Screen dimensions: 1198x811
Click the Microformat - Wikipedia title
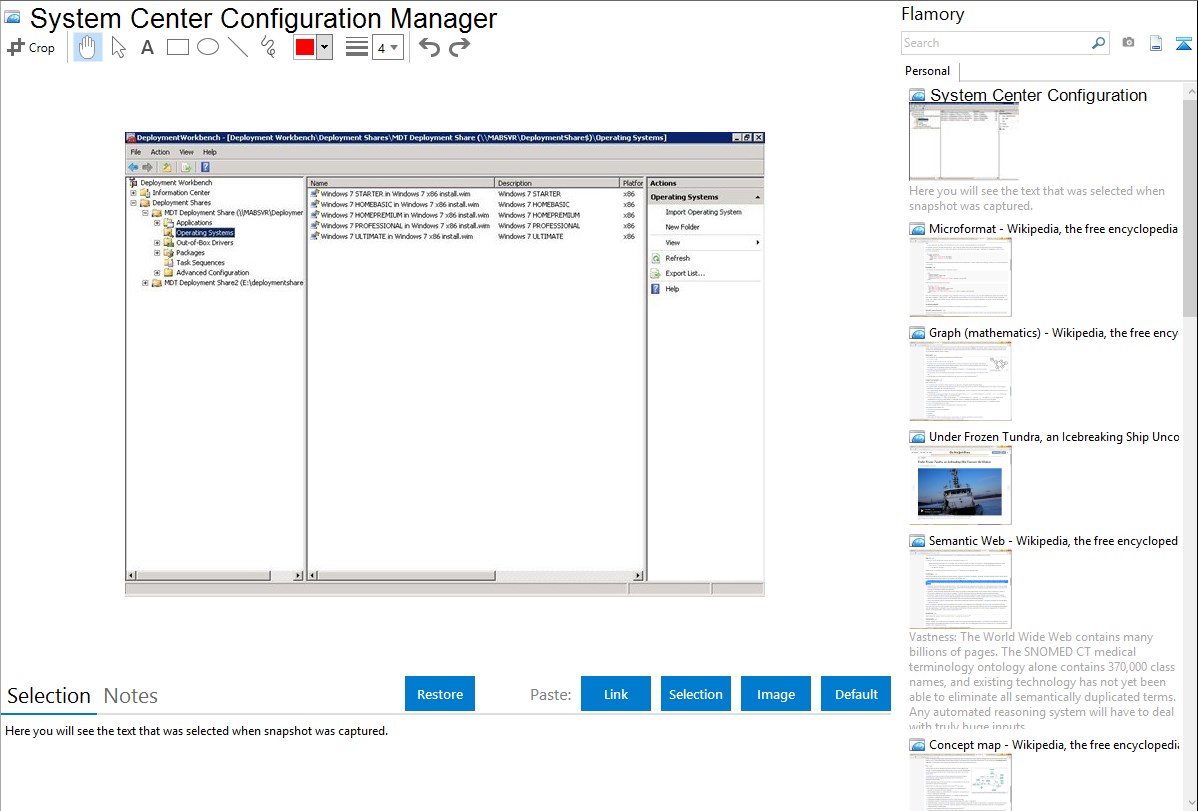coord(1053,229)
